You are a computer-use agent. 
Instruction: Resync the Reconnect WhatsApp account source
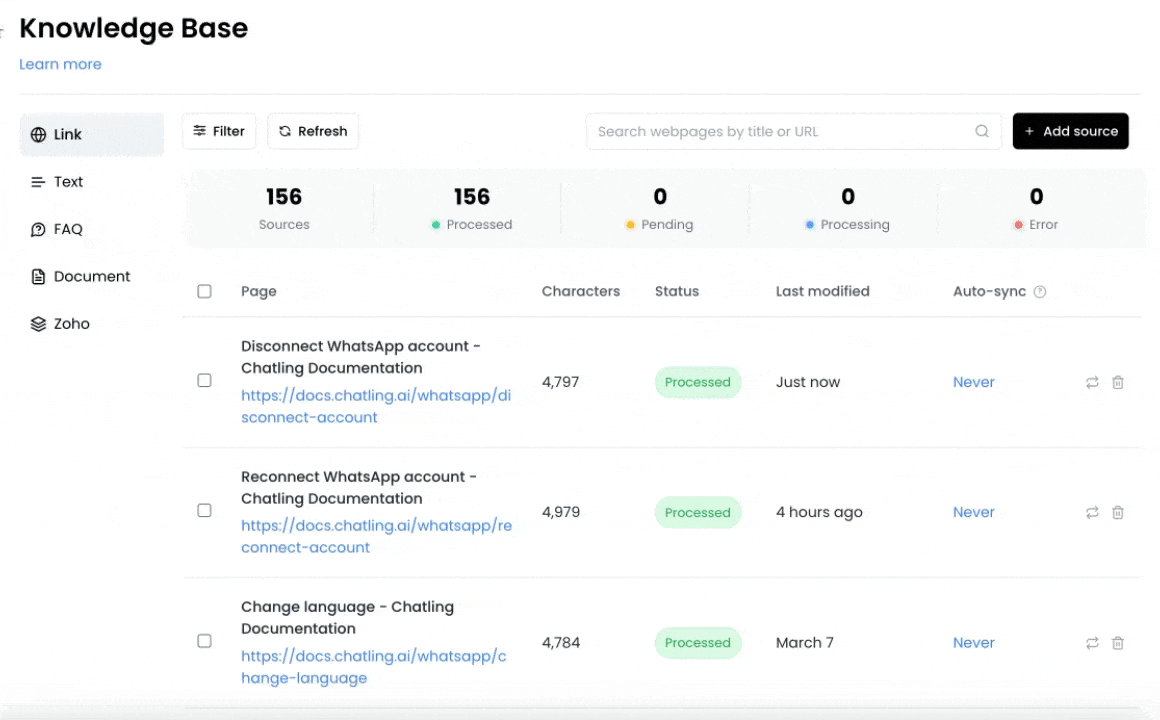1092,512
